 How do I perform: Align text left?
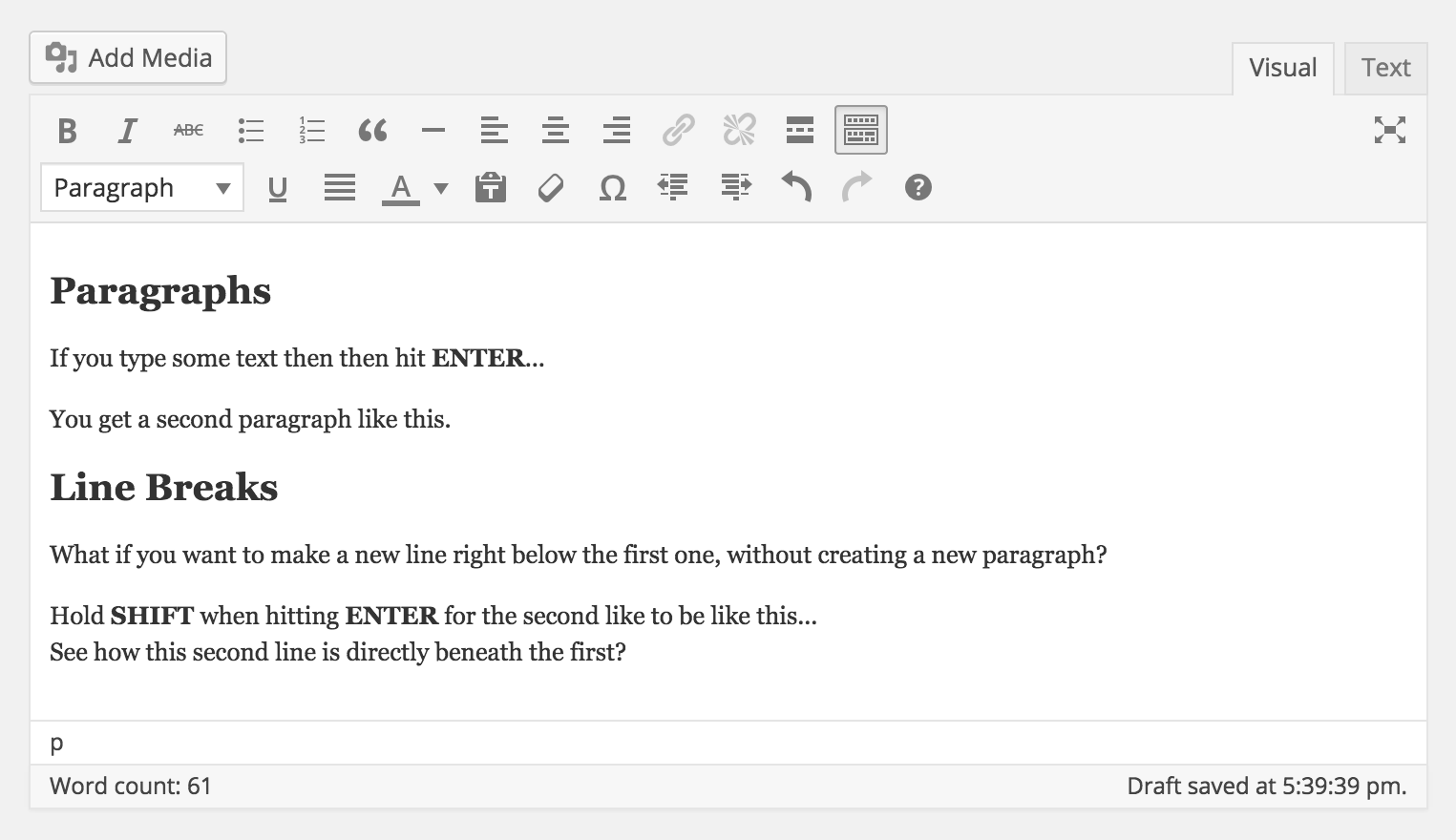click(x=495, y=130)
